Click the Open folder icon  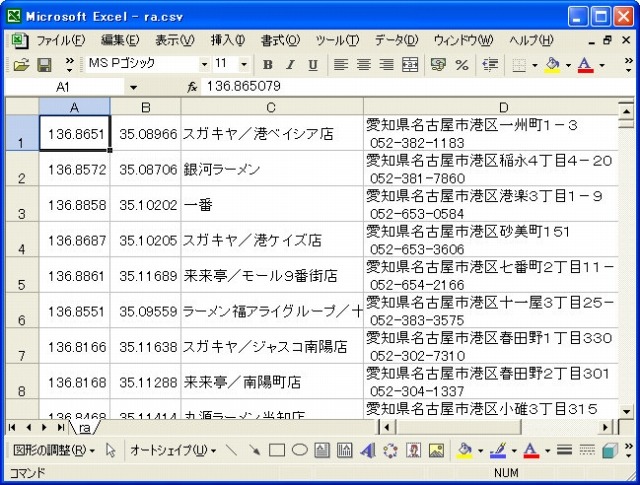[21, 65]
